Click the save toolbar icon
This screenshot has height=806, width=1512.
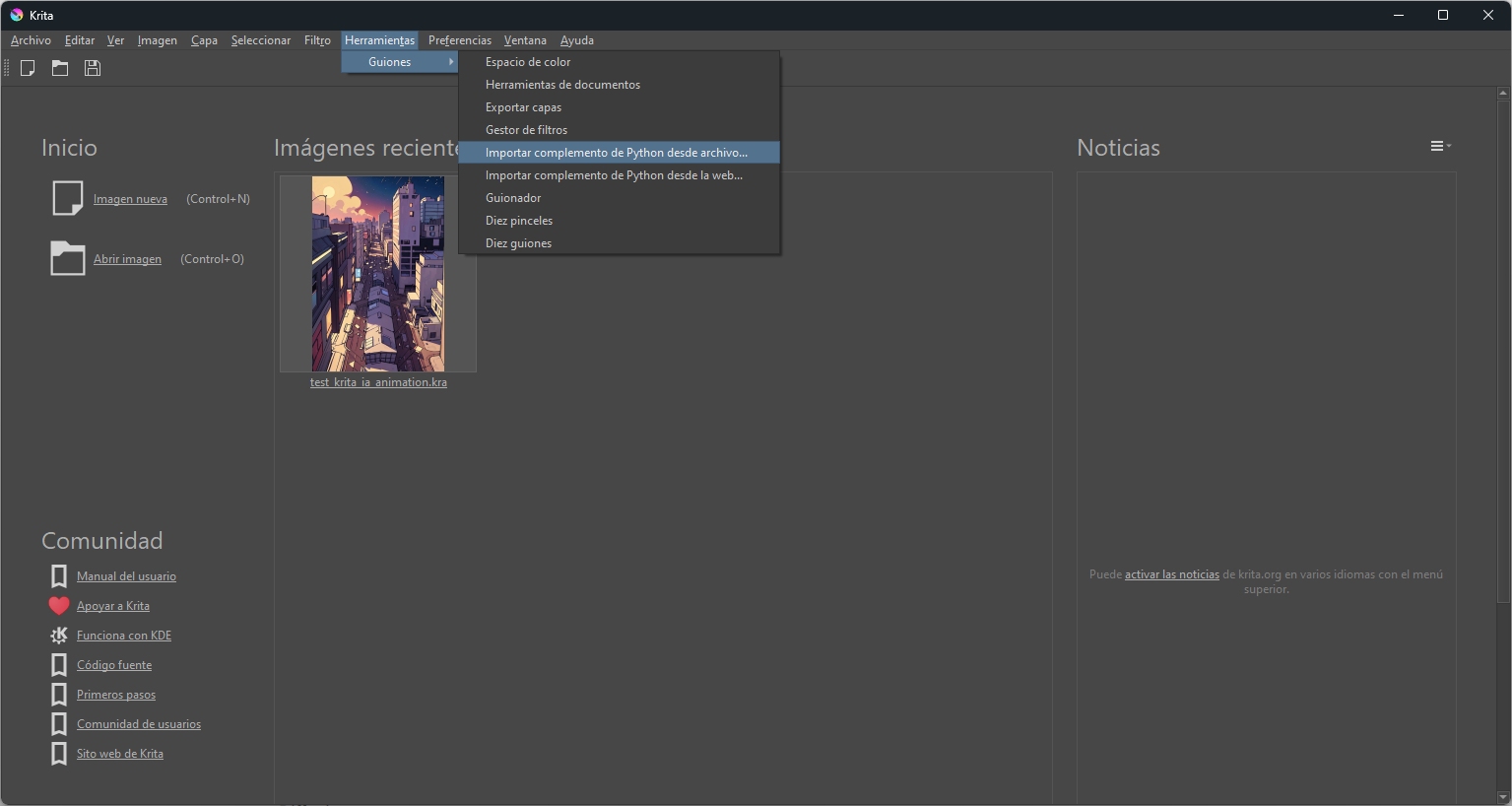click(93, 68)
